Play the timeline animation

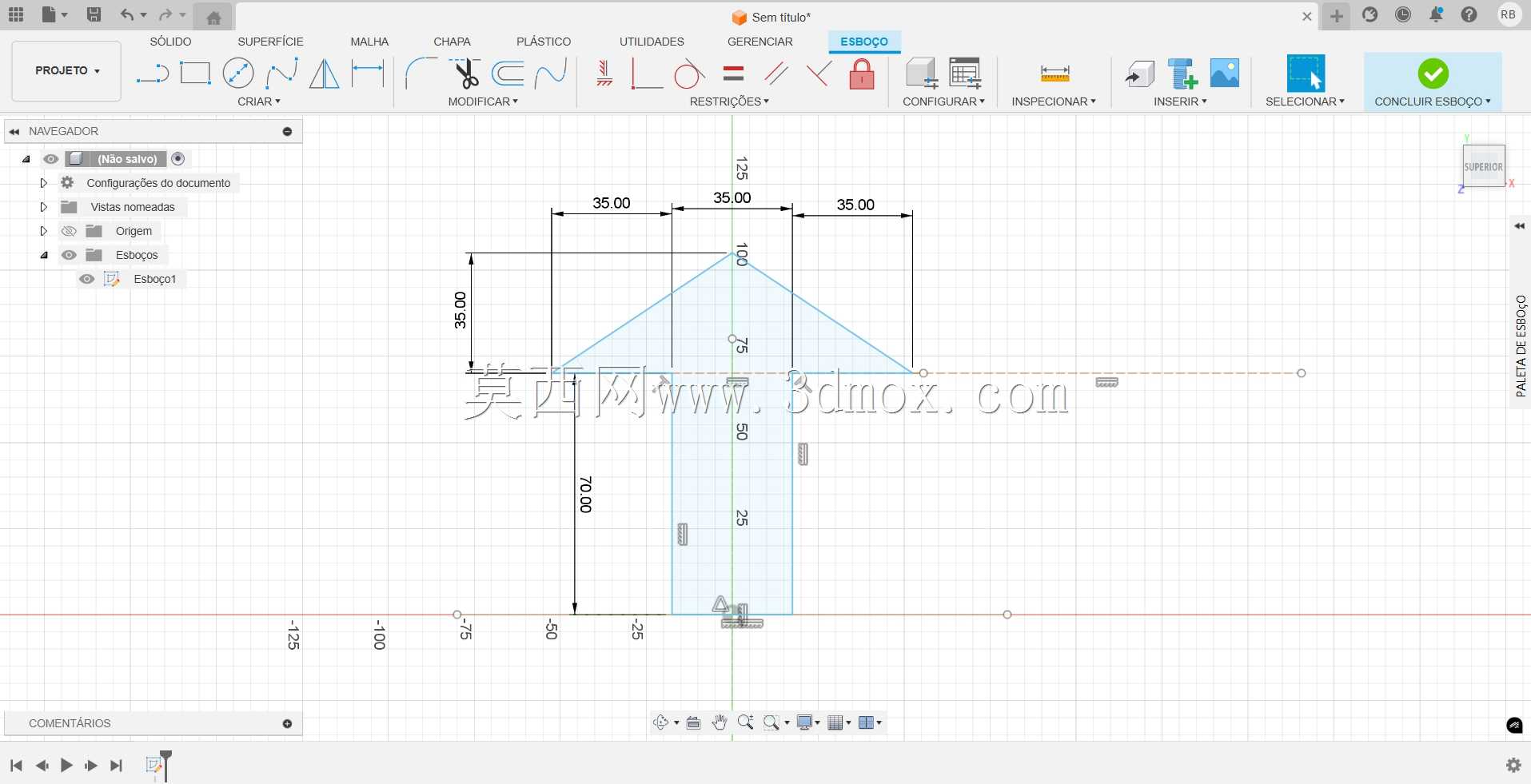tap(66, 766)
